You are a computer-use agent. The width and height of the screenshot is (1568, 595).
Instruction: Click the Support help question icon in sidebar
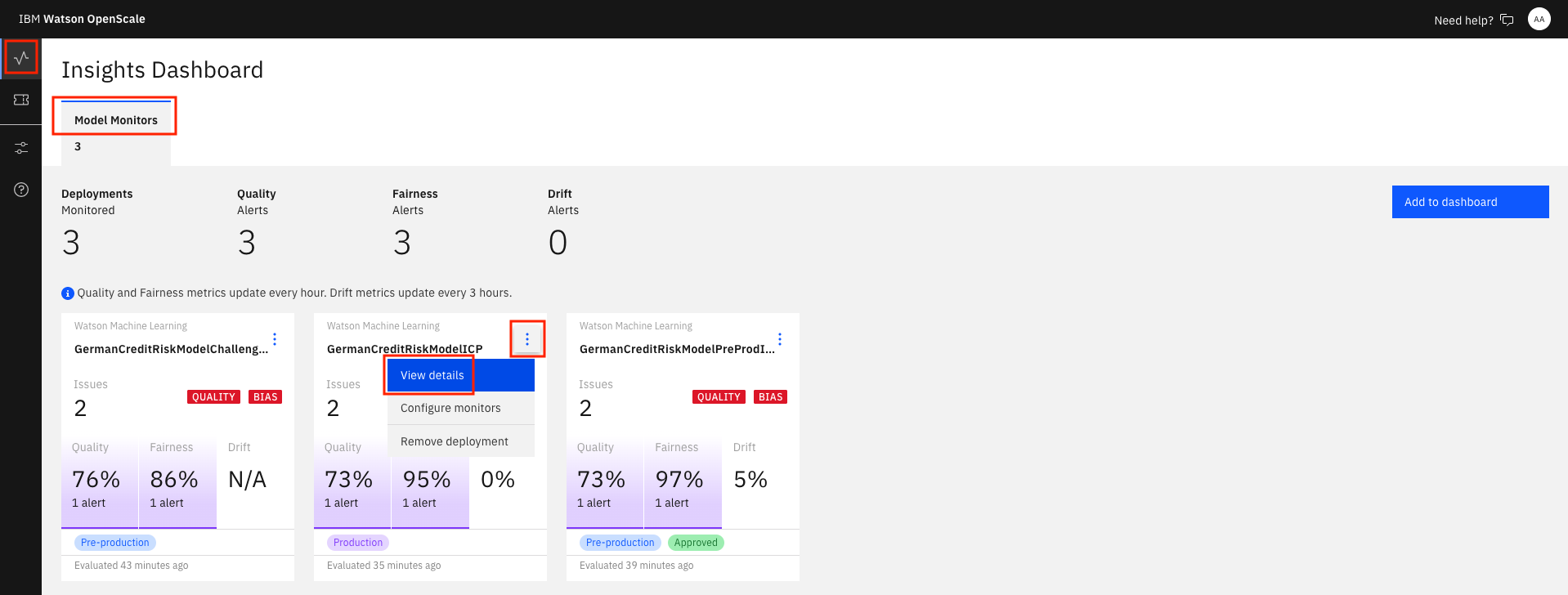click(x=21, y=190)
